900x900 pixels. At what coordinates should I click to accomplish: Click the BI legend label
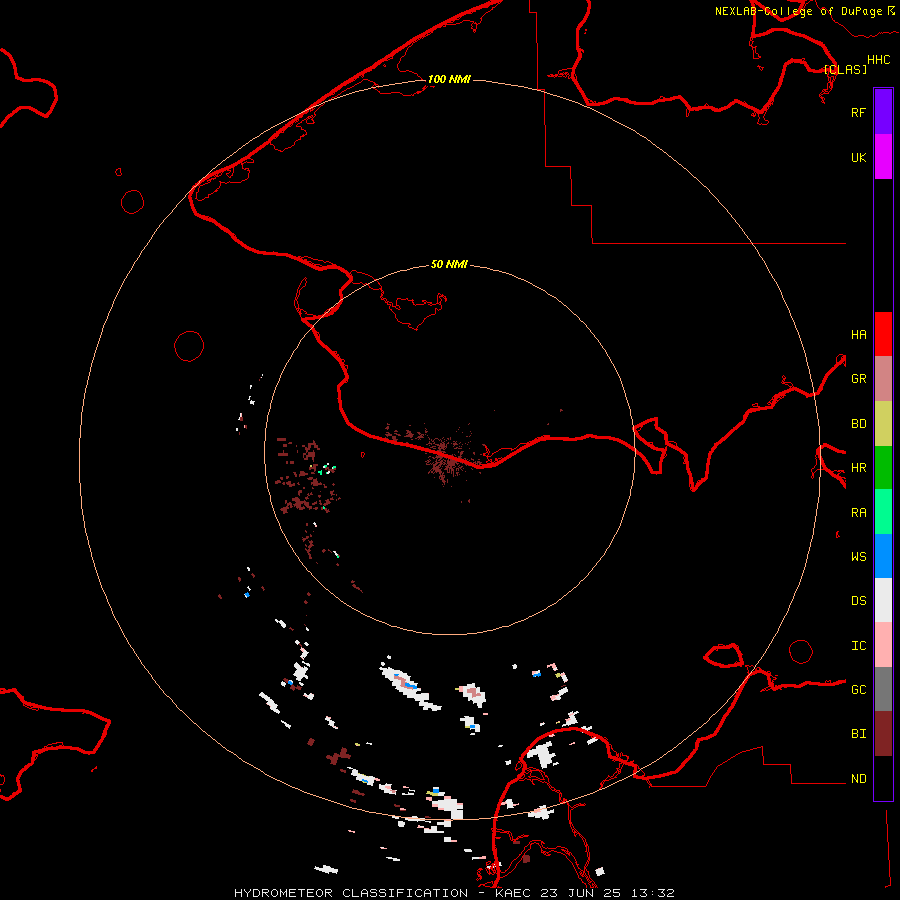click(858, 734)
